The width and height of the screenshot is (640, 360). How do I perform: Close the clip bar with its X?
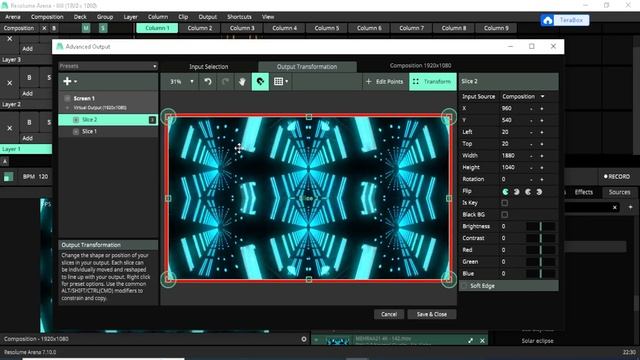[482, 340]
